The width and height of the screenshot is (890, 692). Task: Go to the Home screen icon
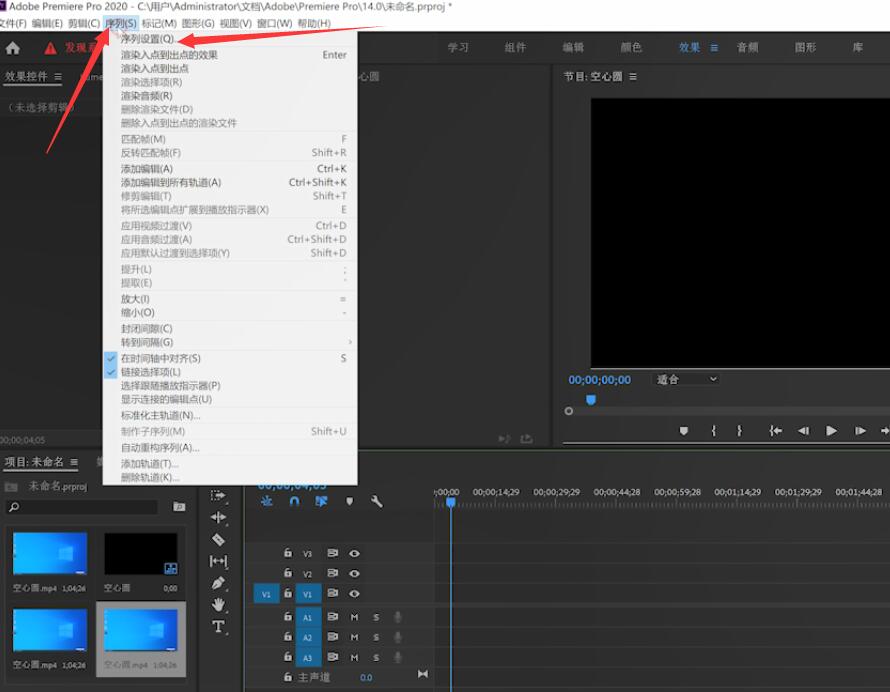click(12, 48)
